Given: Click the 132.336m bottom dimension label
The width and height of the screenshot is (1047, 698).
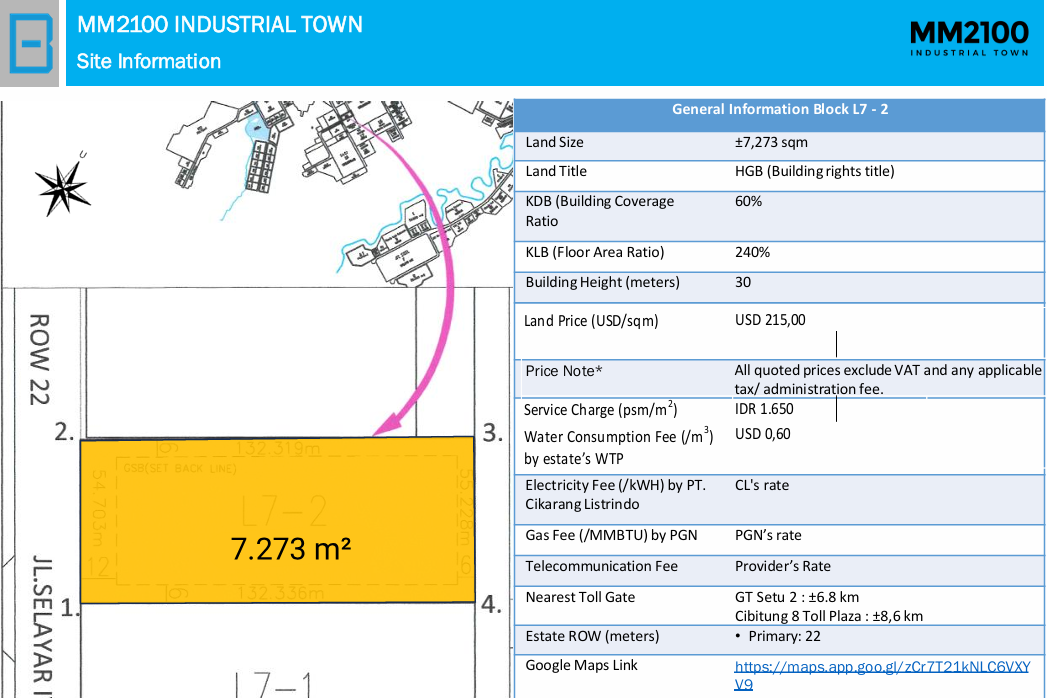Looking at the screenshot, I should pos(280,592).
